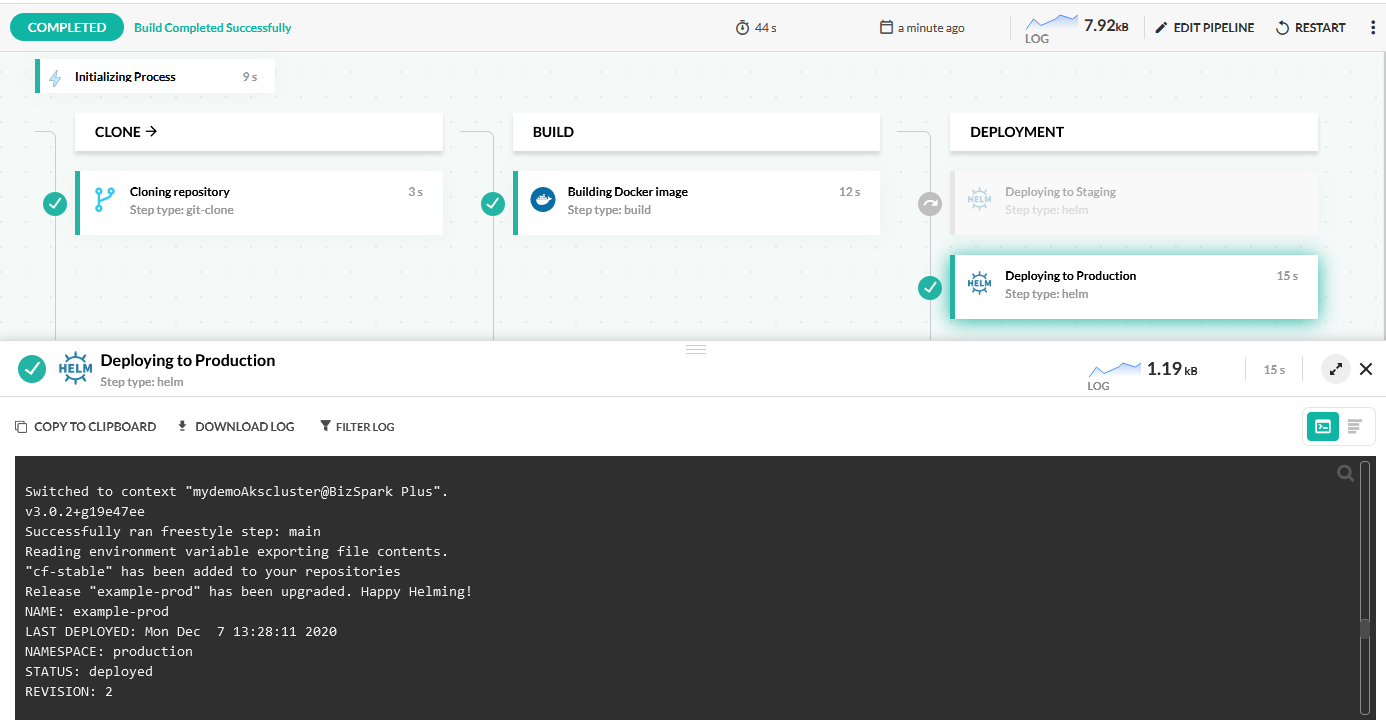Viewport: 1386px width, 724px height.
Task: Open the Filter Log option
Action: [x=357, y=427]
